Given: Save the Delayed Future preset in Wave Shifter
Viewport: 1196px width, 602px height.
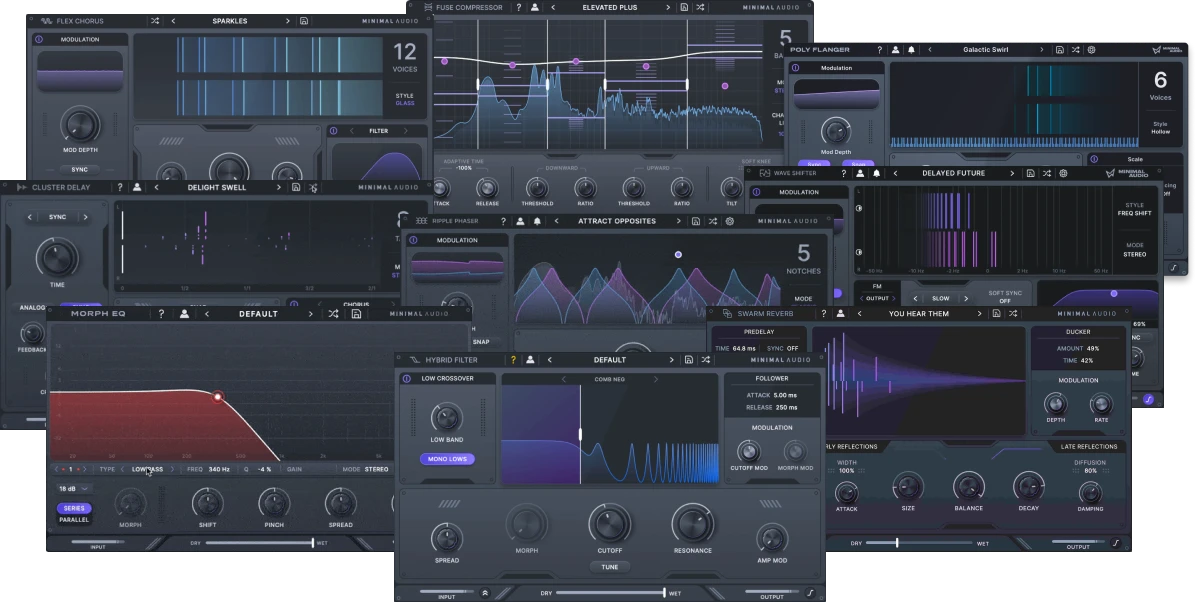Looking at the screenshot, I should (1030, 173).
